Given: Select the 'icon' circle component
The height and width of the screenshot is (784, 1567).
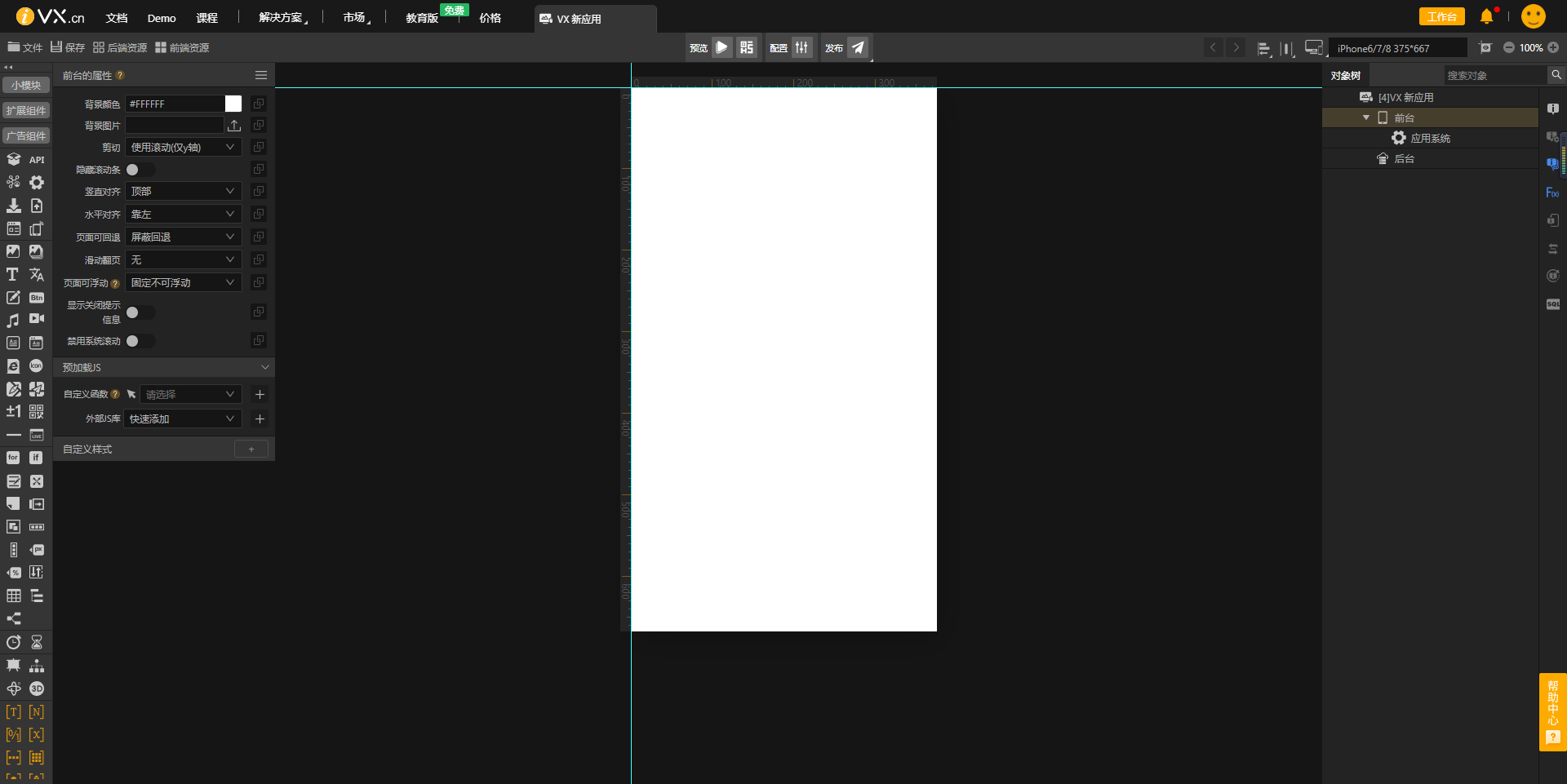Looking at the screenshot, I should (x=37, y=366).
